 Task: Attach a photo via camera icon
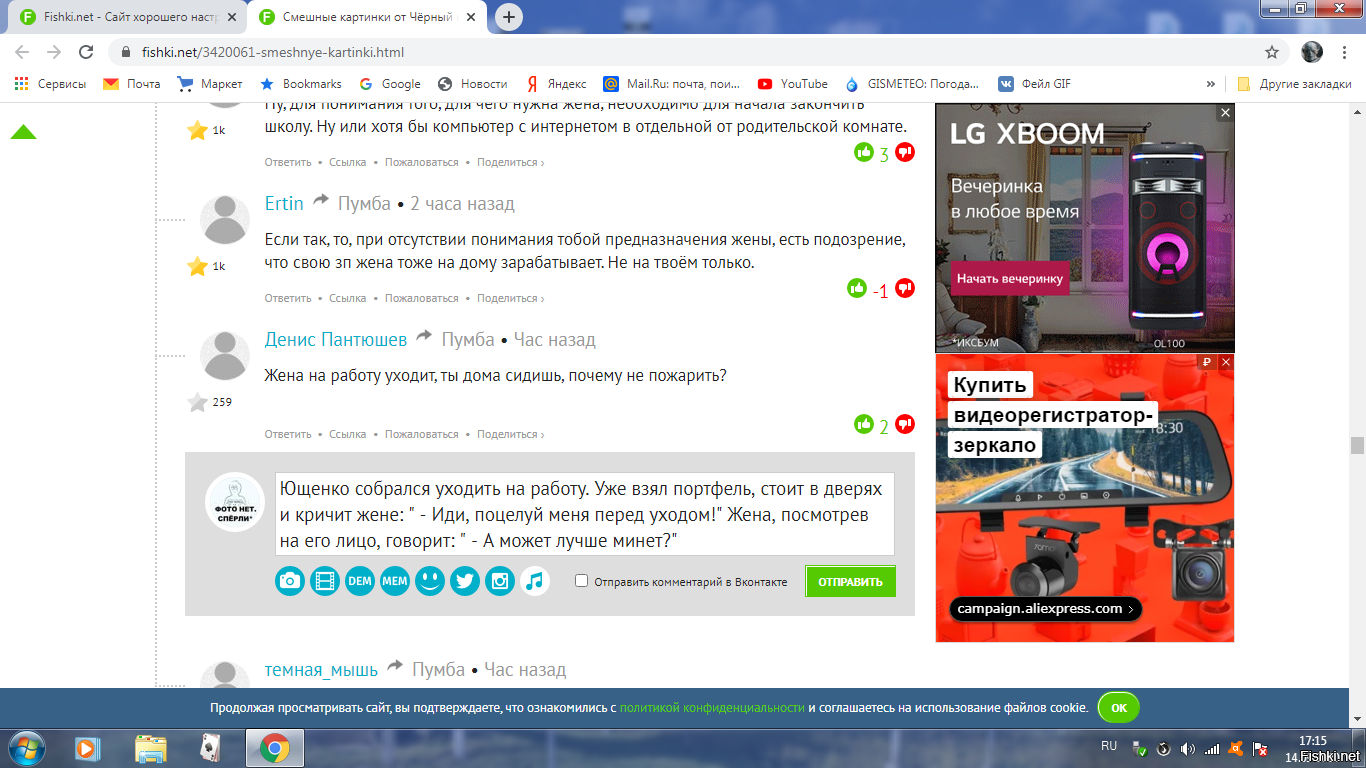(x=290, y=581)
